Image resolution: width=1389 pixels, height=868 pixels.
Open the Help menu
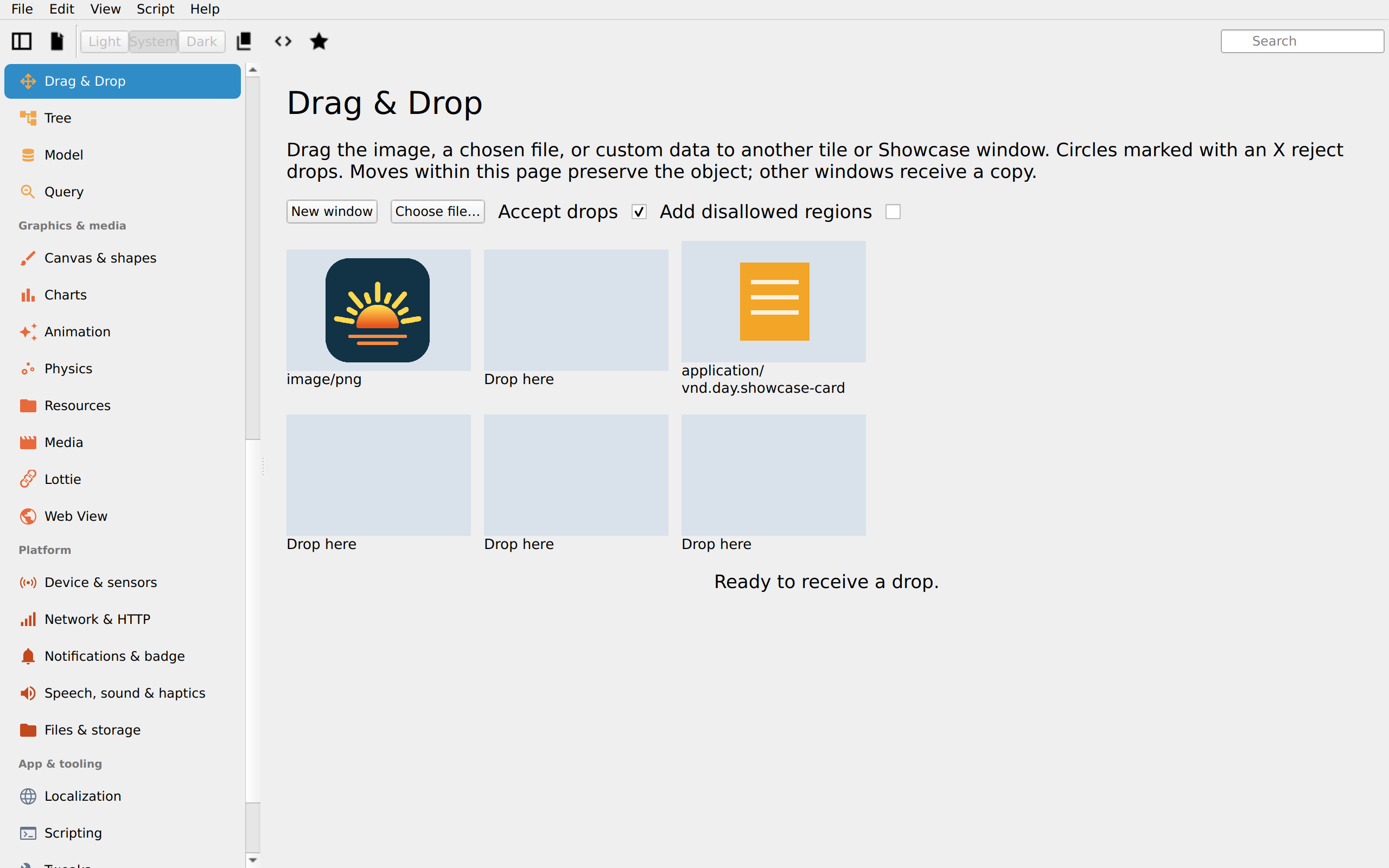pyautogui.click(x=205, y=9)
